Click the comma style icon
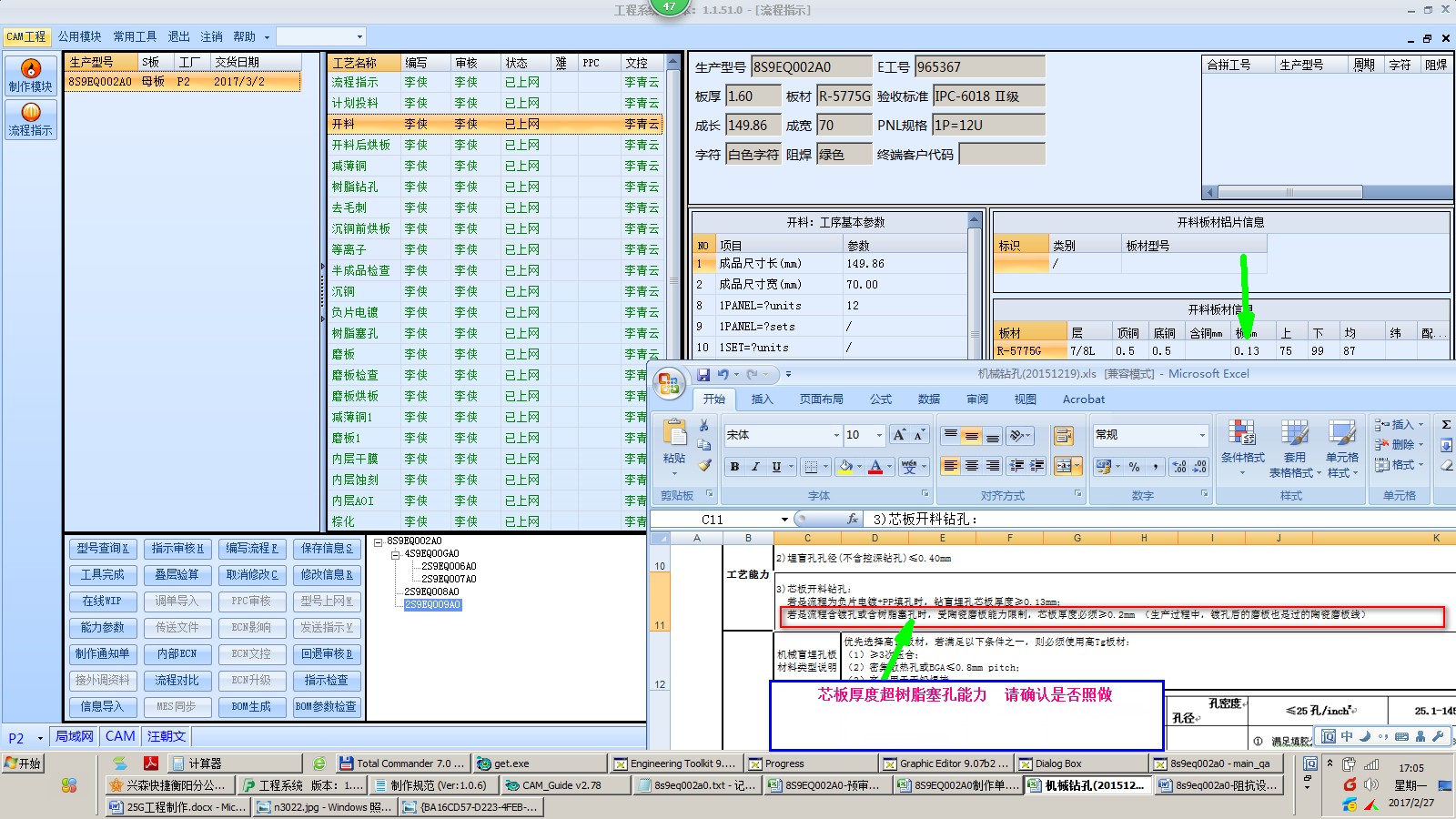The width and height of the screenshot is (1456, 819). [1156, 466]
